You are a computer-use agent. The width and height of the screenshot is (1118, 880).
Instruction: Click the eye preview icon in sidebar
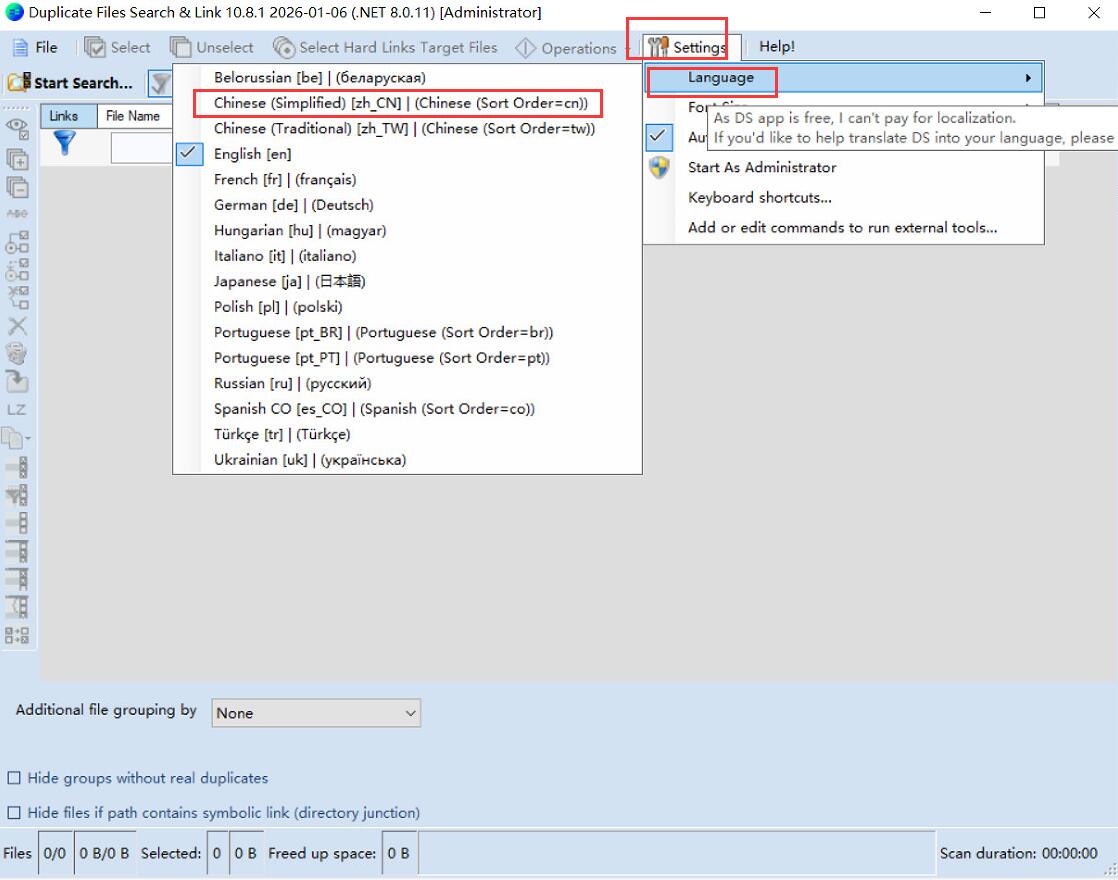pos(17,129)
